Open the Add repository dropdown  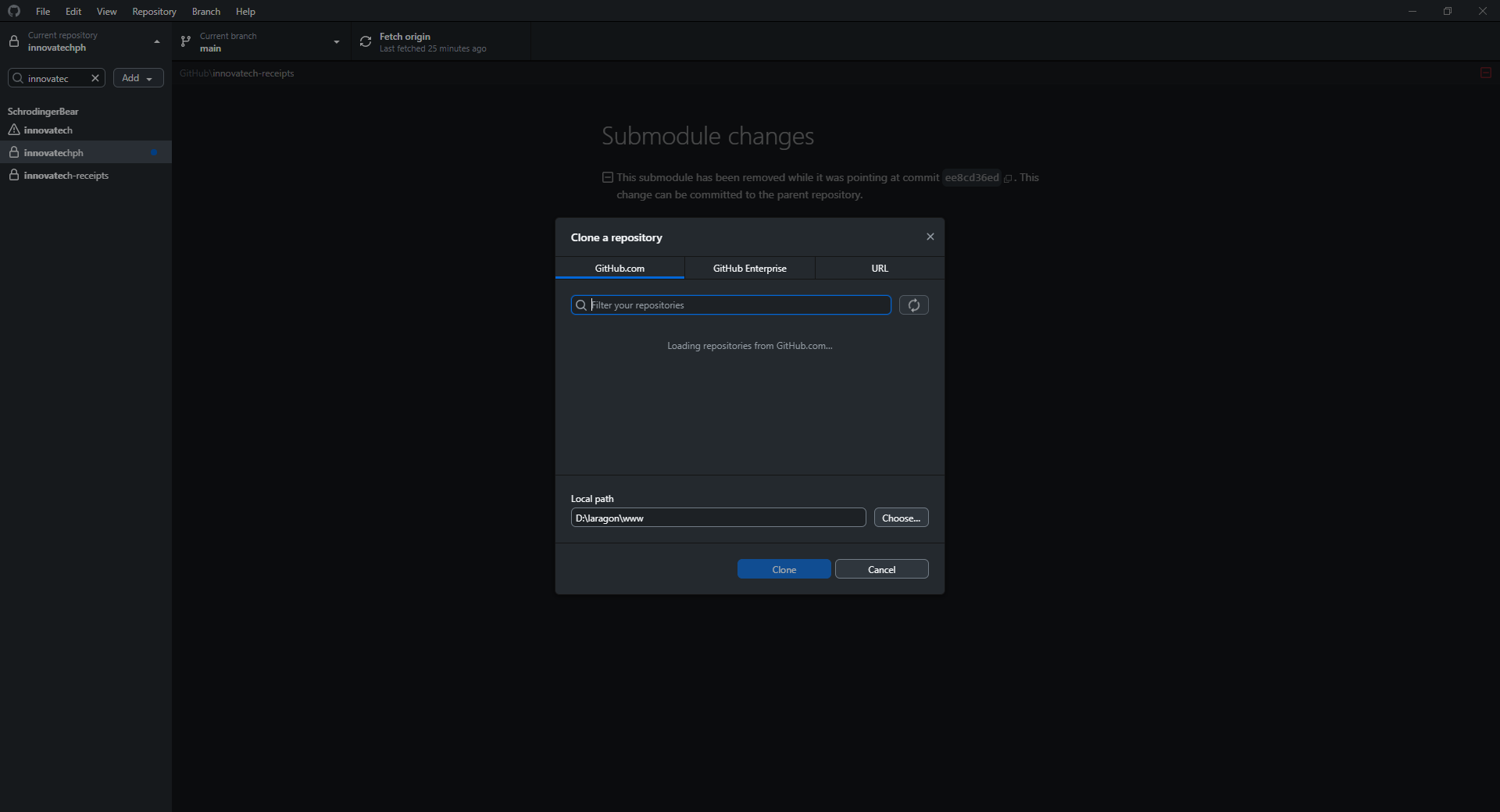pyautogui.click(x=138, y=78)
